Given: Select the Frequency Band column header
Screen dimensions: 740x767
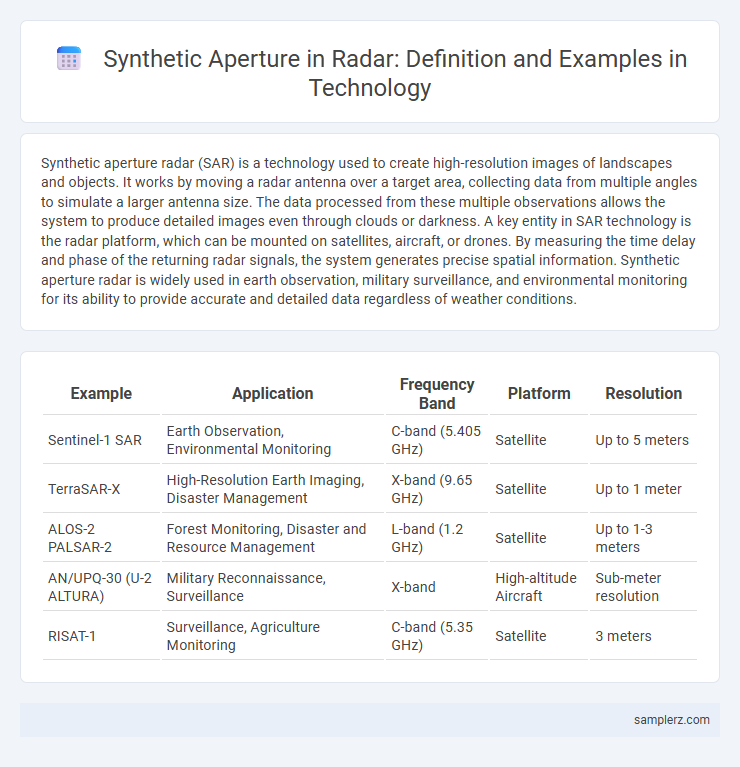Looking at the screenshot, I should (437, 394).
